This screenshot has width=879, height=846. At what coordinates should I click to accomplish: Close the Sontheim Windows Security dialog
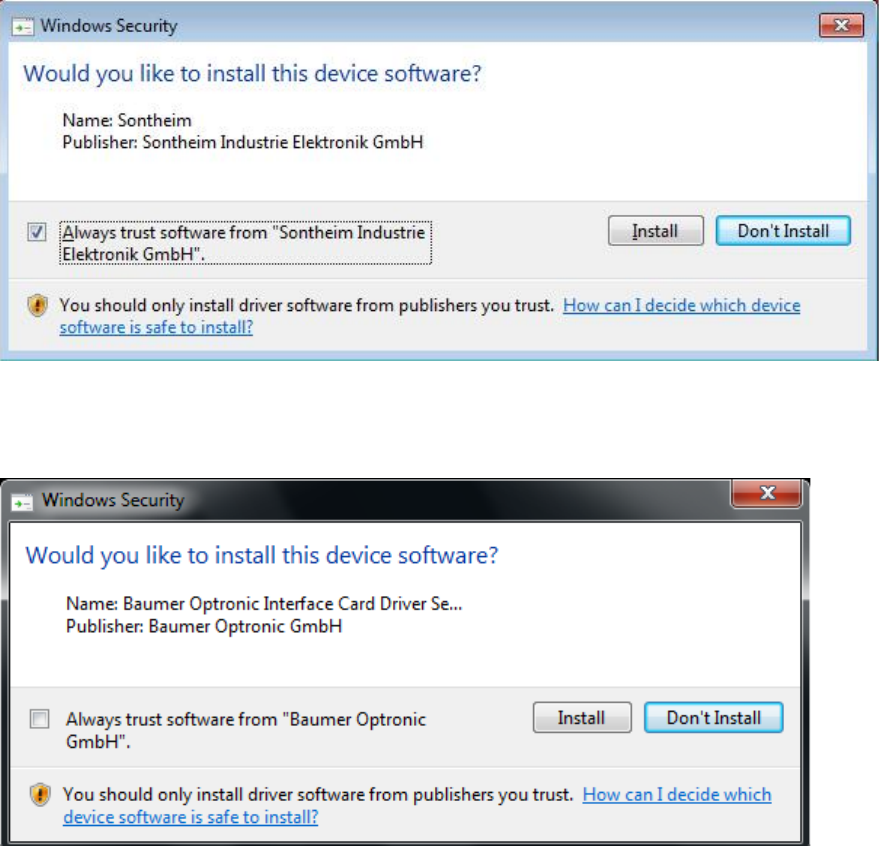(841, 25)
